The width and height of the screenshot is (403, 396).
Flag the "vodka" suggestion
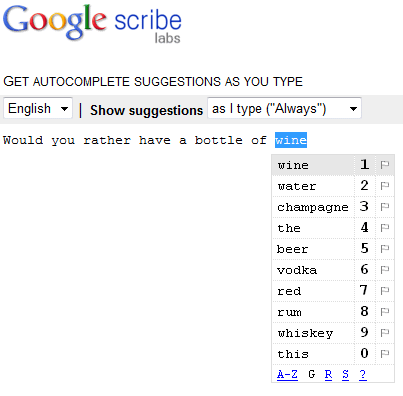[385, 270]
